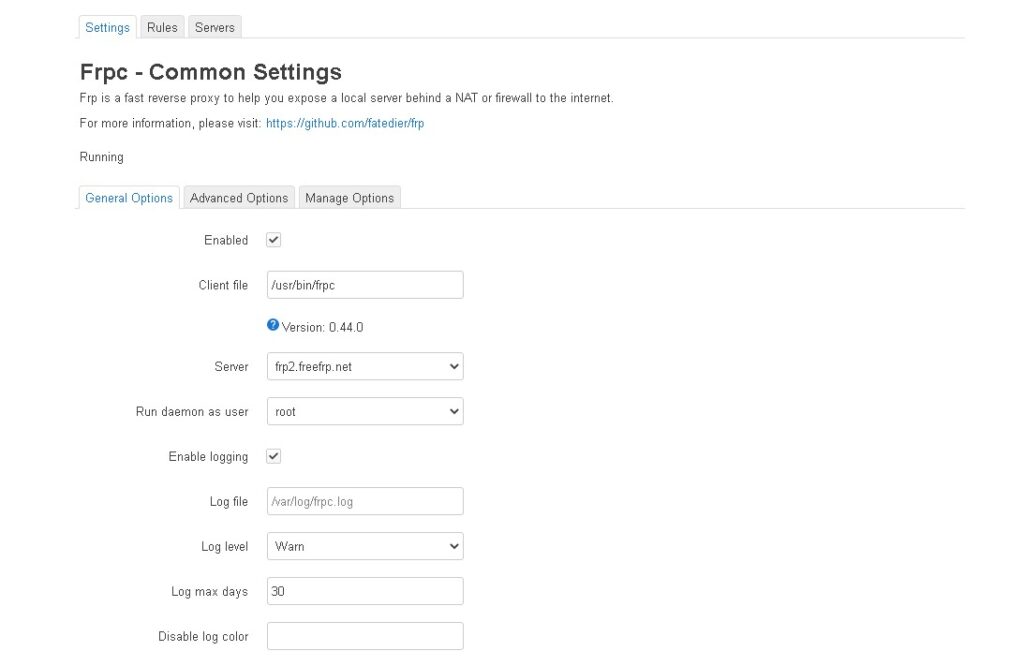
Task: Select the Settings tab
Action: (x=107, y=27)
